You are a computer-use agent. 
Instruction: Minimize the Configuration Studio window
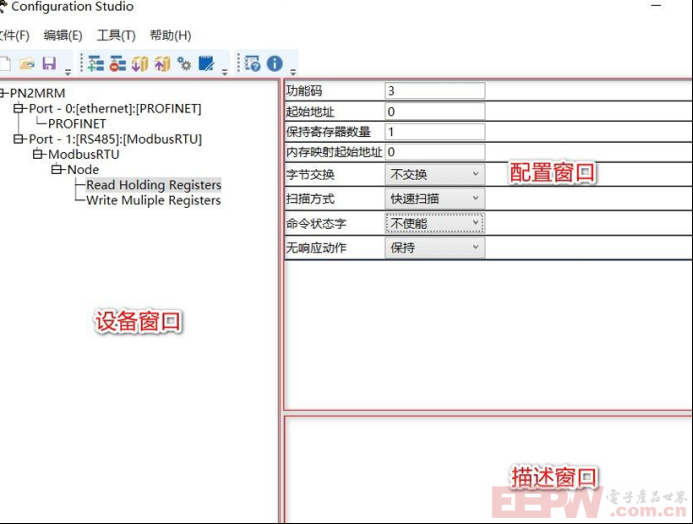(656, 6)
